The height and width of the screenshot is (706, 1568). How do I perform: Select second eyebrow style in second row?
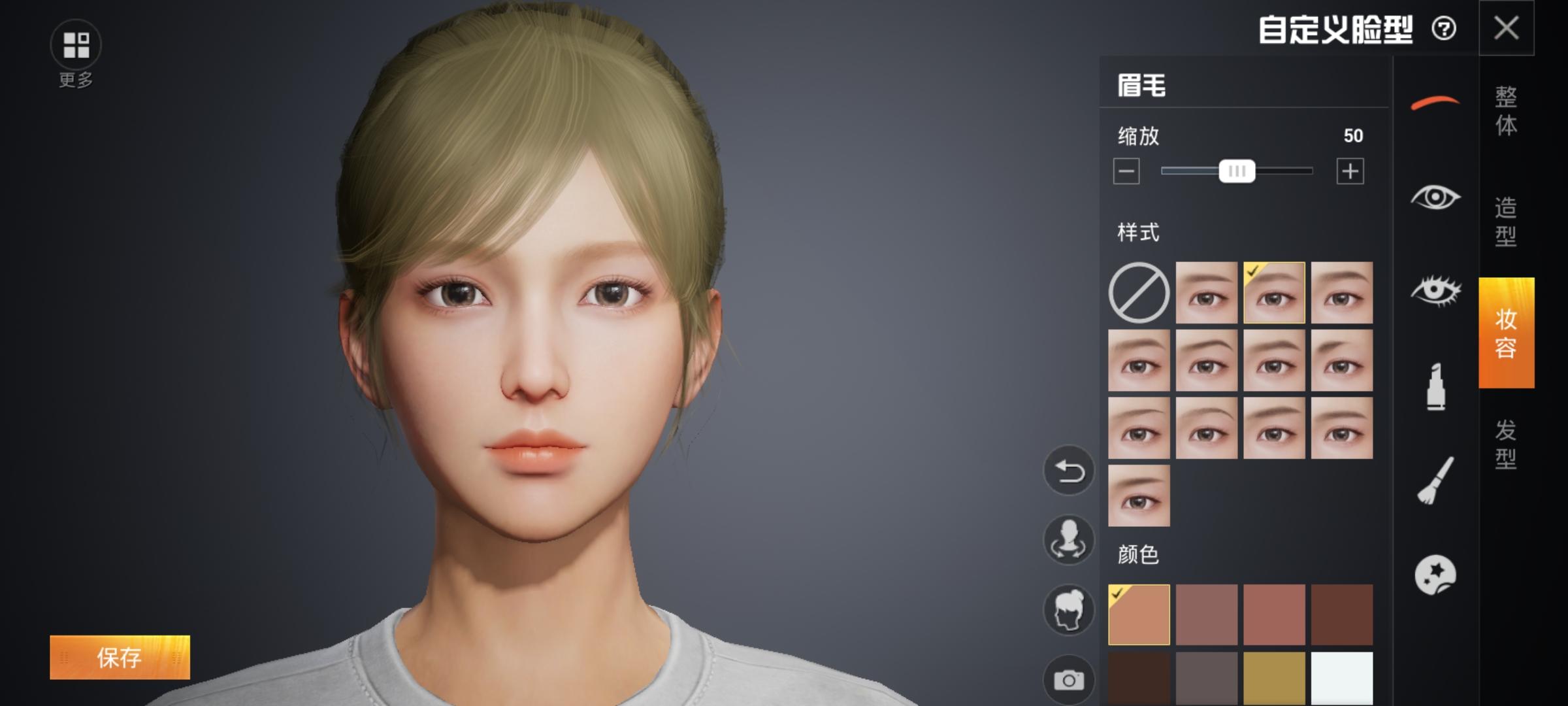(x=1207, y=360)
